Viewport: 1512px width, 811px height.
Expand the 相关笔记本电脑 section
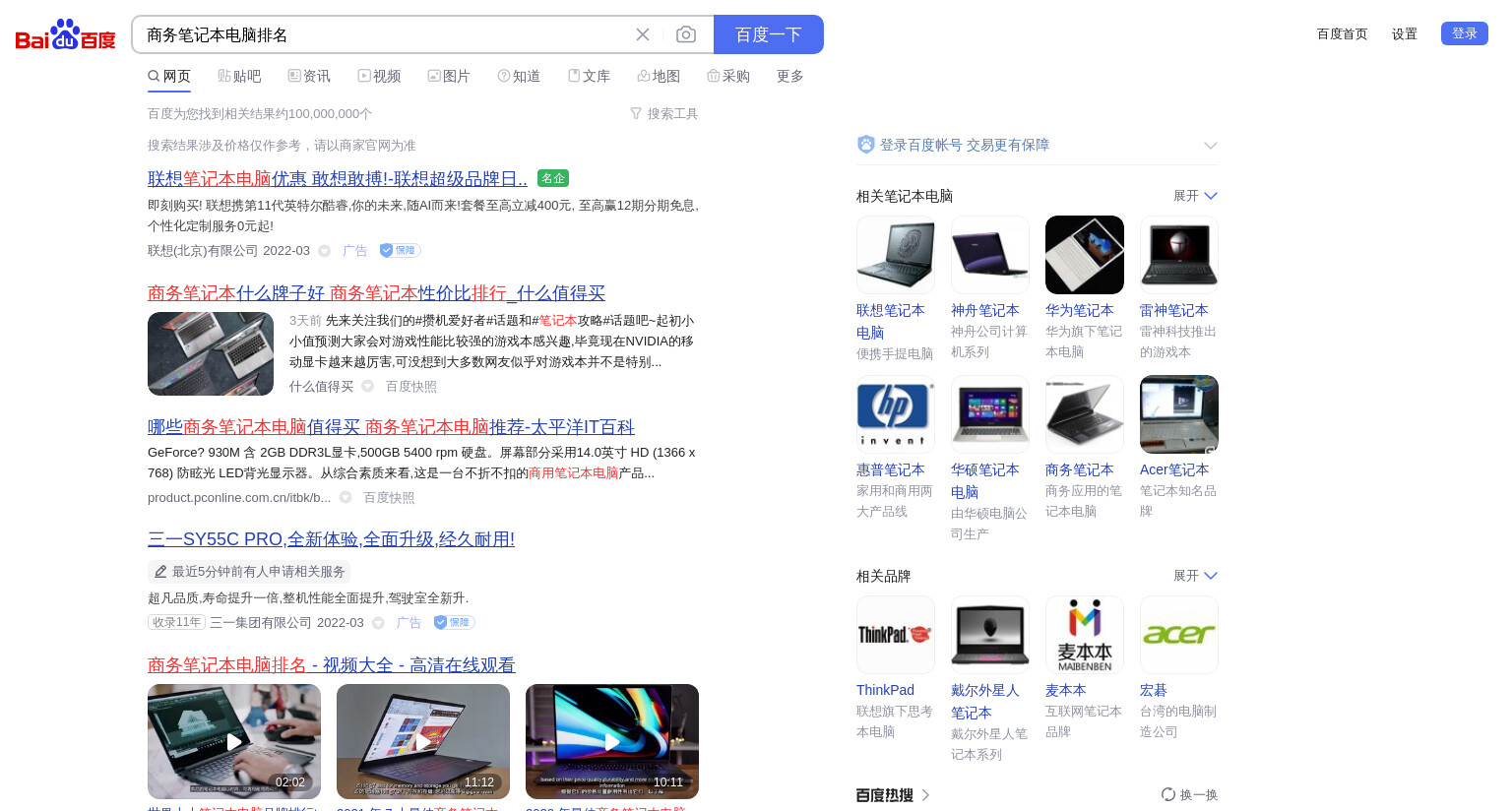[x=1195, y=196]
